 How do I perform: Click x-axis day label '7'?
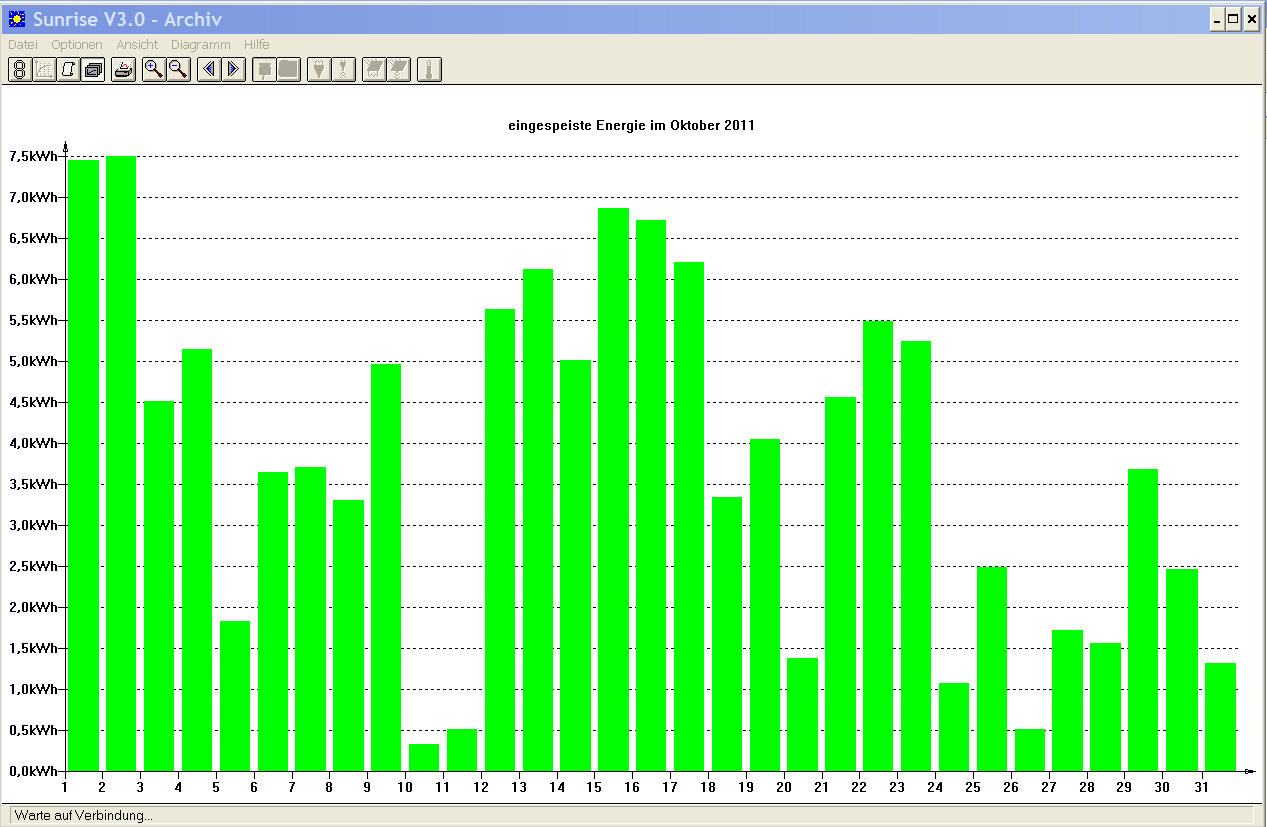click(292, 787)
